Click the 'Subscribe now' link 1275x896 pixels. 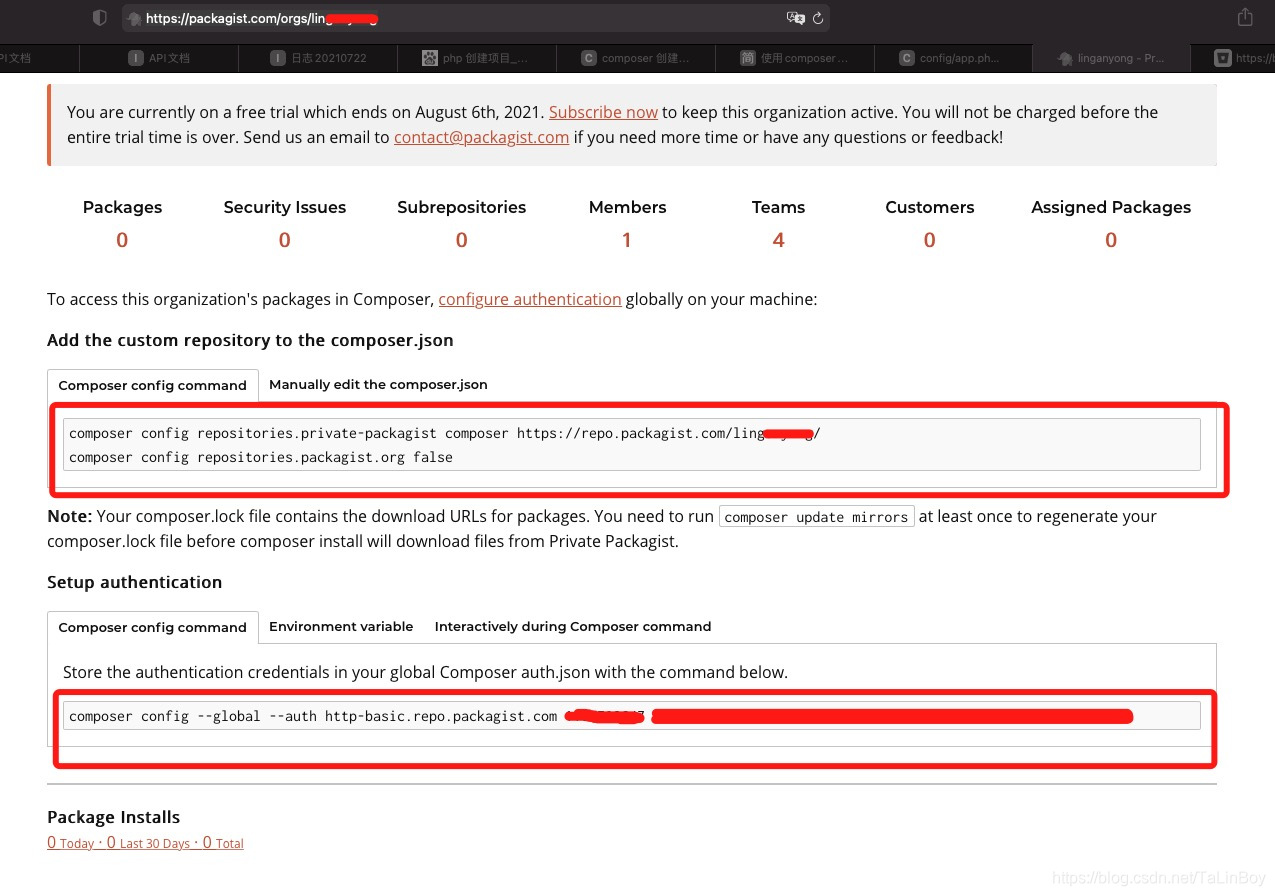pyautogui.click(x=603, y=112)
